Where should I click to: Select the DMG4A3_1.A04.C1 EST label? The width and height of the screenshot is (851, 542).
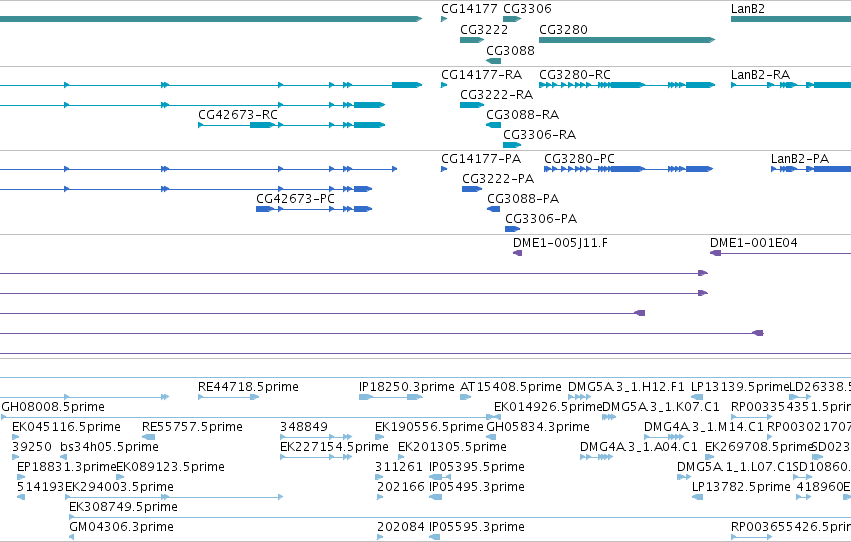tap(638, 447)
